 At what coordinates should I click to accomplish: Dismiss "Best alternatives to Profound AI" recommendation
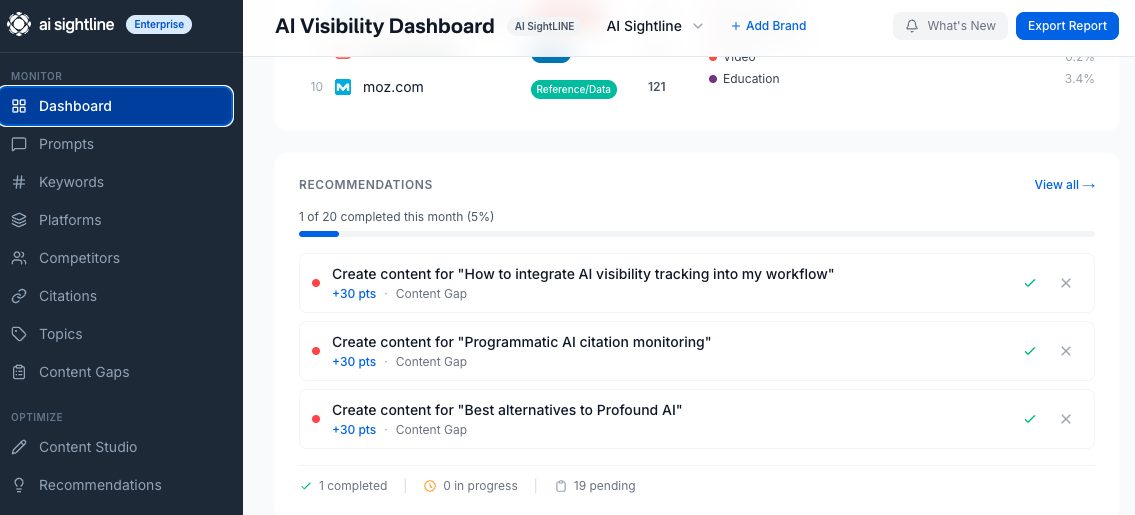click(1065, 419)
